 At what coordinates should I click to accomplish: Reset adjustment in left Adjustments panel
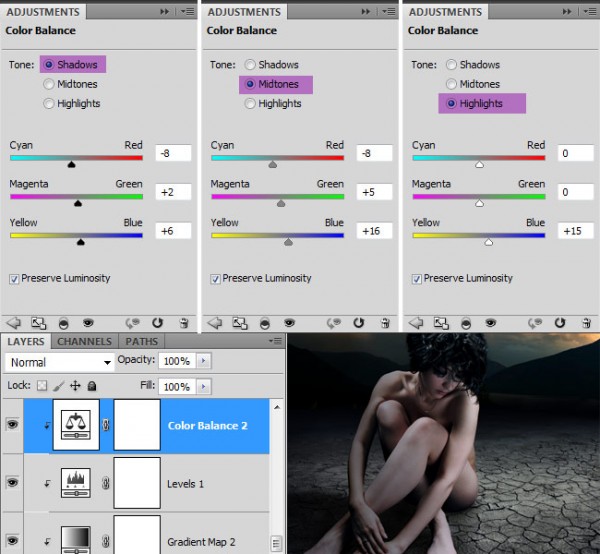tap(157, 323)
